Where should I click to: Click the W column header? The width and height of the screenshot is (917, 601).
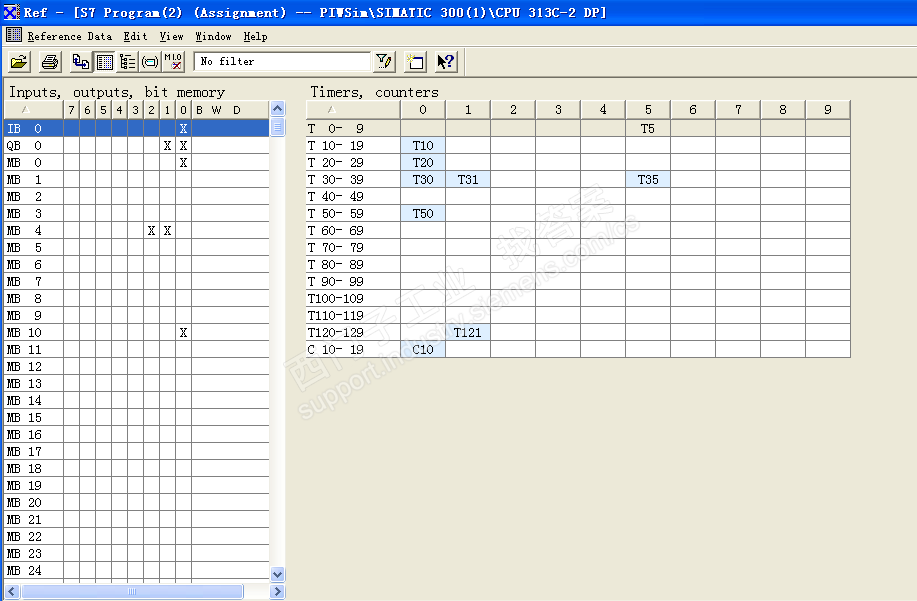[216, 110]
